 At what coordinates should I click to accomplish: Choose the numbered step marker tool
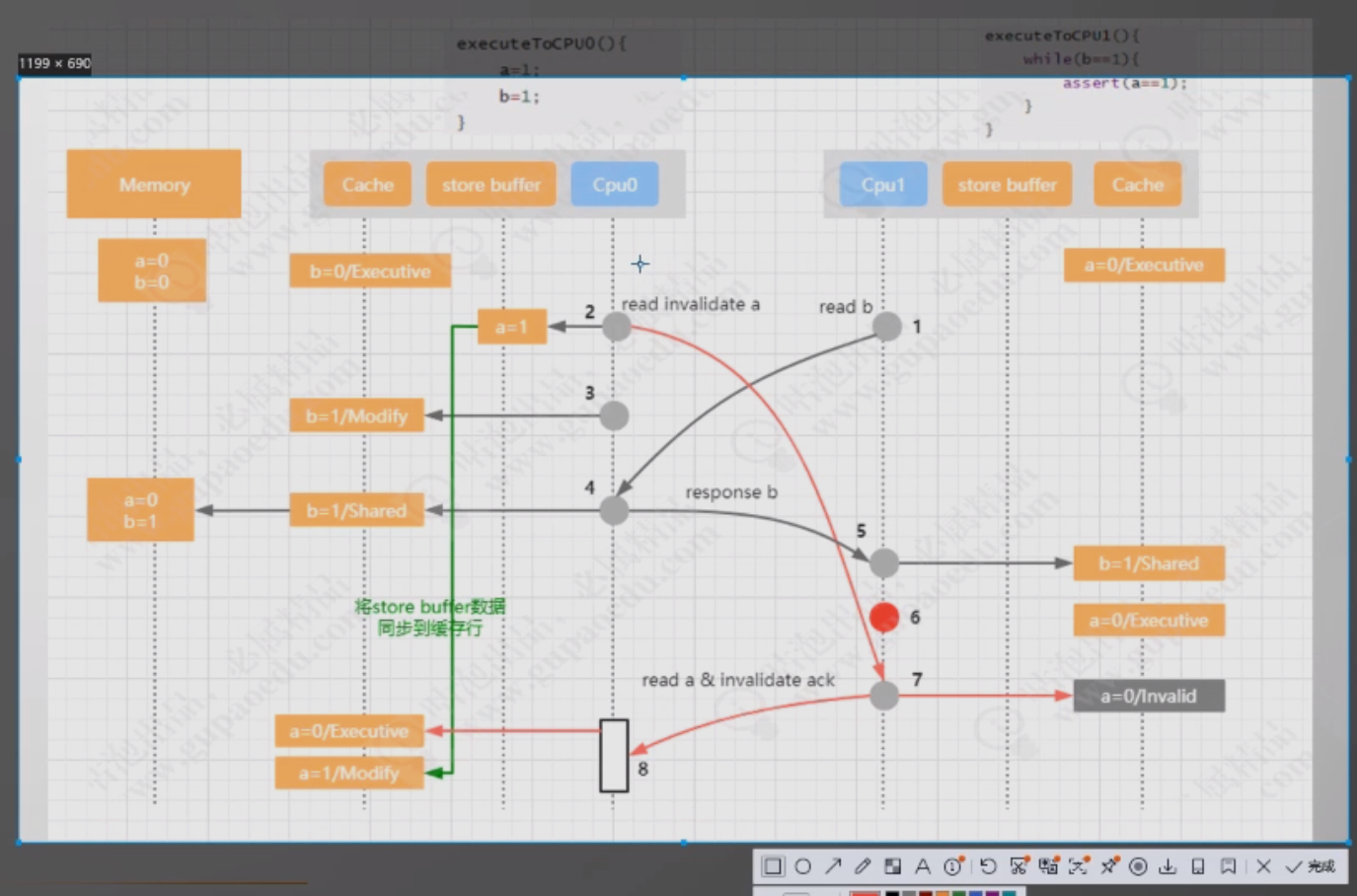point(953,865)
